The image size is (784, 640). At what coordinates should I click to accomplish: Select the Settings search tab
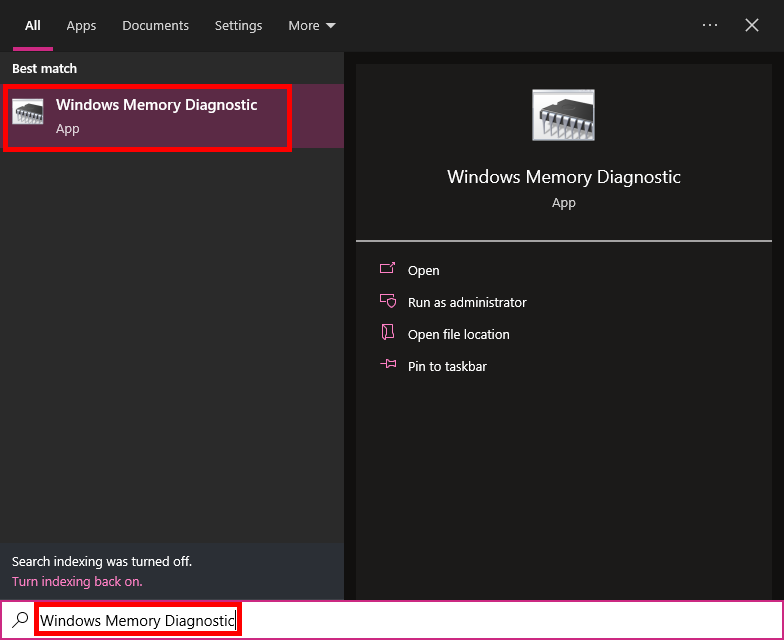238,26
